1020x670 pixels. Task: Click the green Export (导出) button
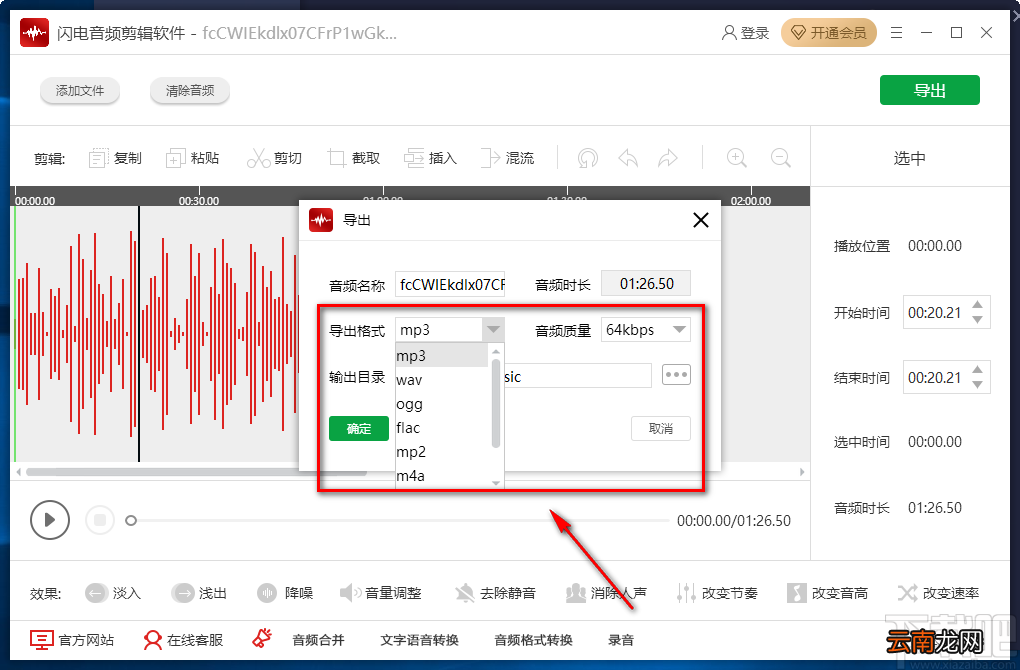coord(930,90)
